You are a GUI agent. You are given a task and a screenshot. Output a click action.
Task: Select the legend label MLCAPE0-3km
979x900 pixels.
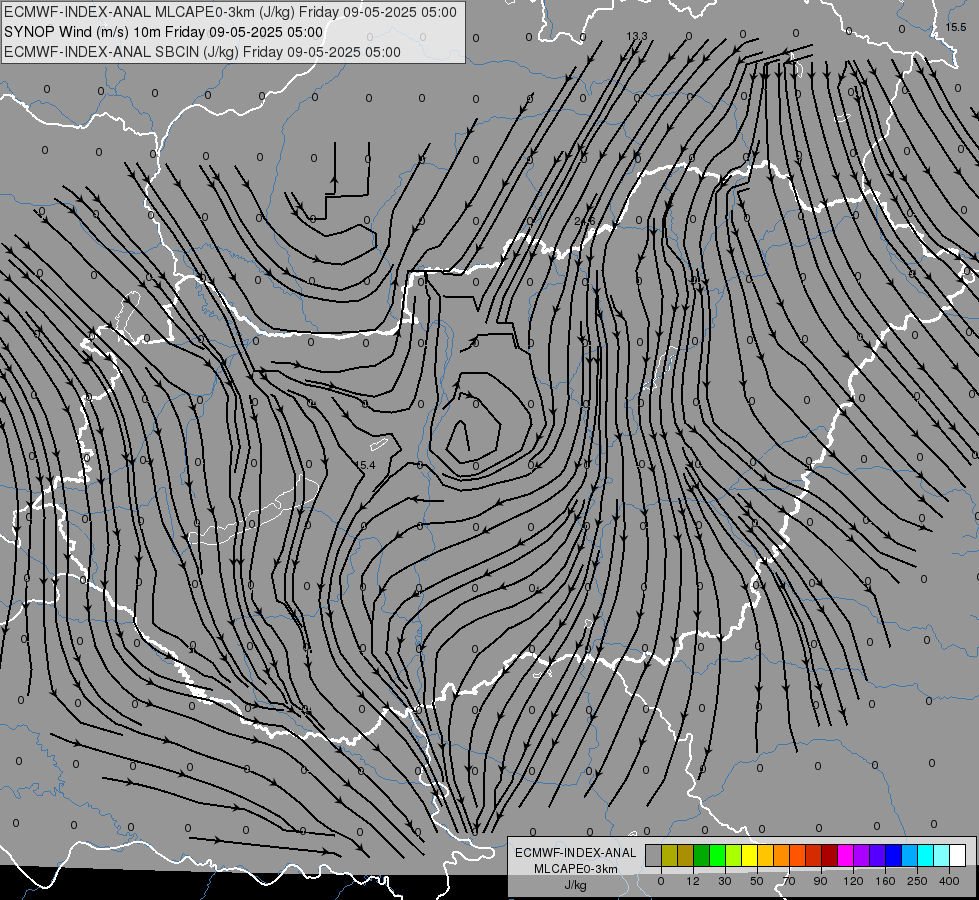(x=576, y=869)
